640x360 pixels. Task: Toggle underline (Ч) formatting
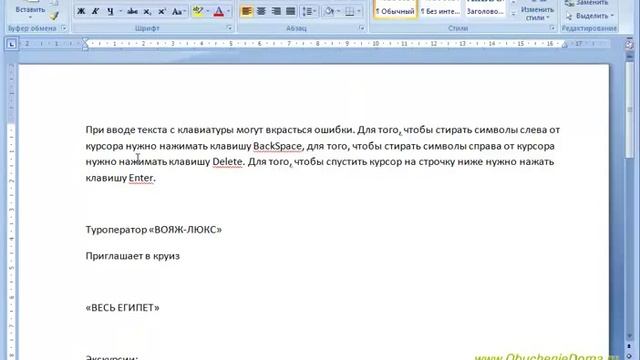[x=110, y=11]
